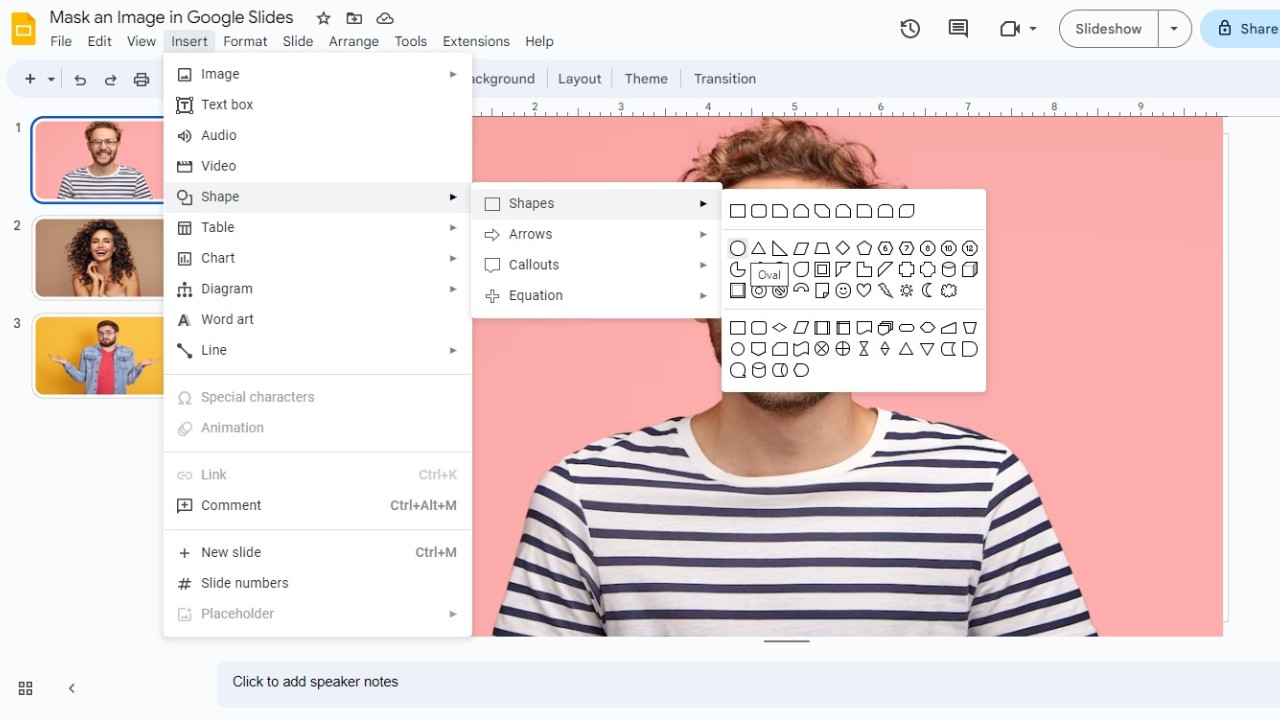Choose the Cube shape
This screenshot has width=1280, height=720.
(x=970, y=269)
